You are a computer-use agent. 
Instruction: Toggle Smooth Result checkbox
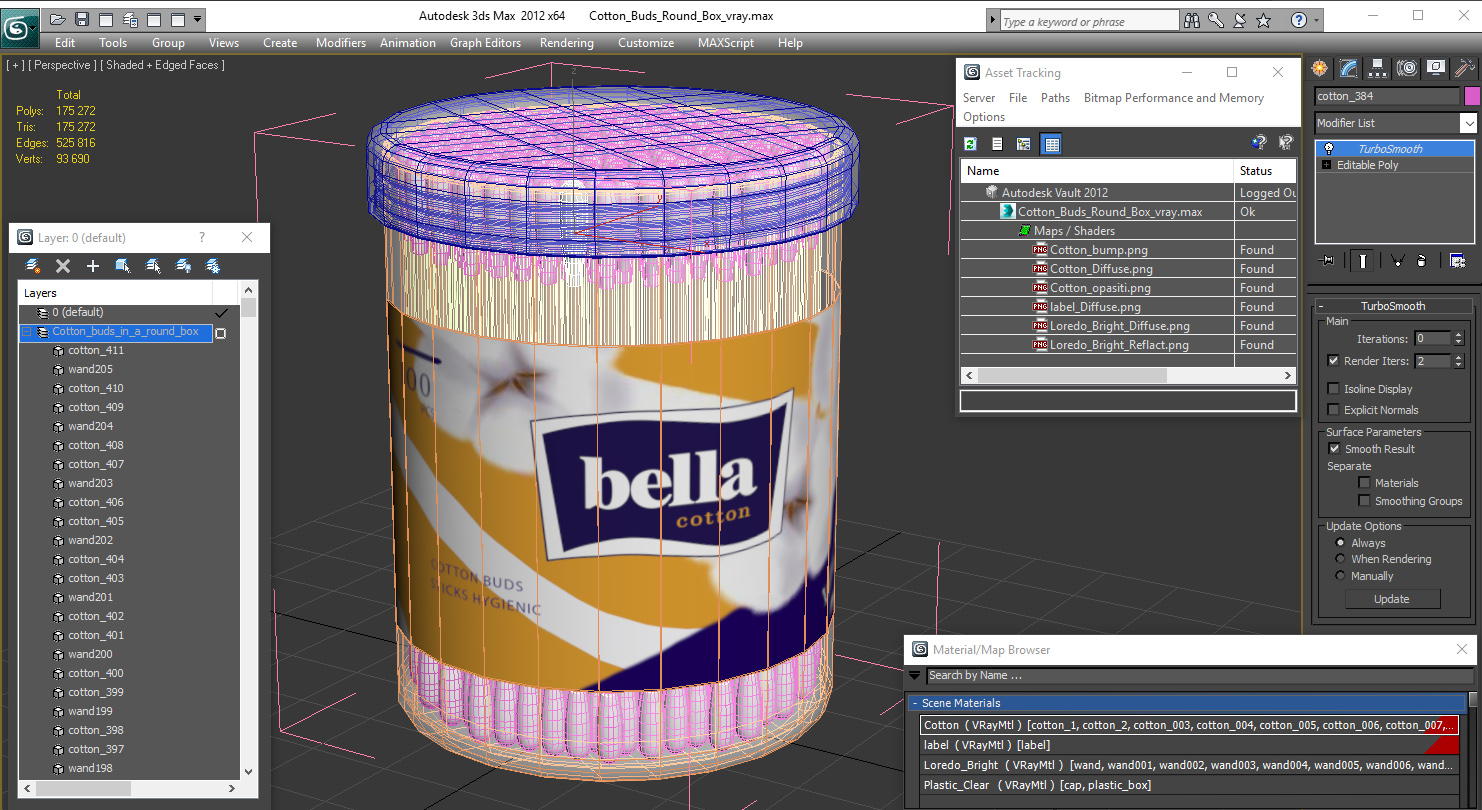click(x=1333, y=449)
